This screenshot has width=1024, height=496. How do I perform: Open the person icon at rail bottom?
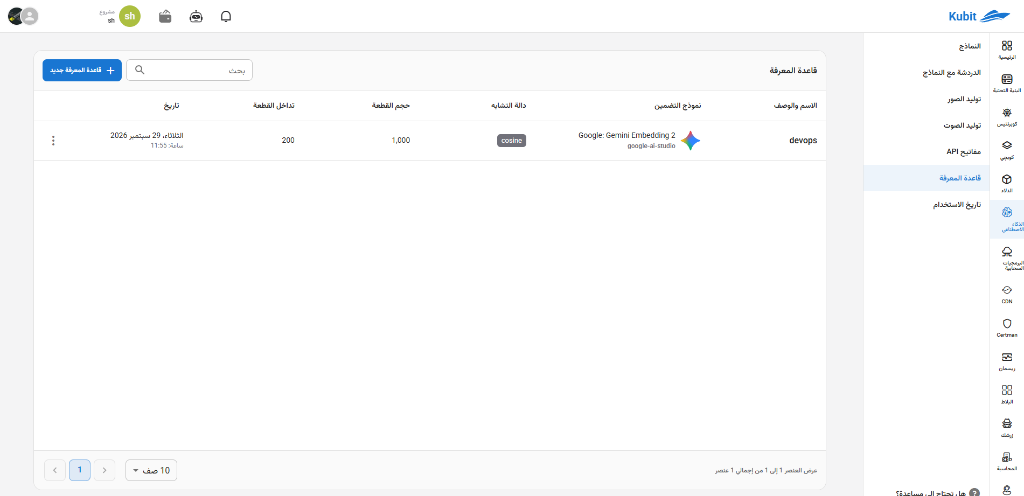click(x=1006, y=489)
